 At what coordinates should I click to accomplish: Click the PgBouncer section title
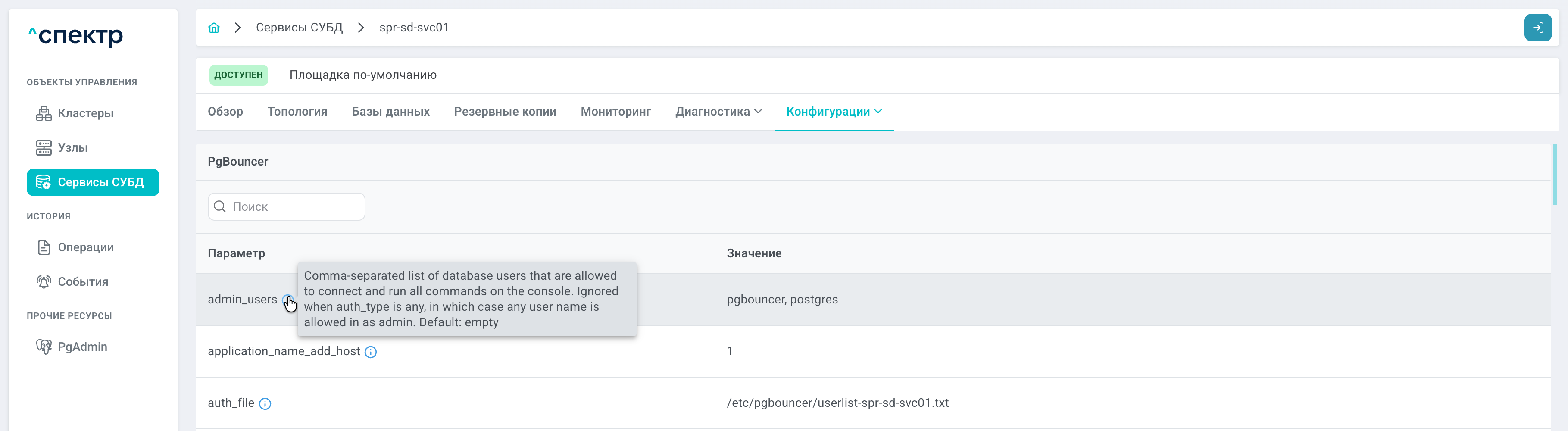tap(238, 161)
